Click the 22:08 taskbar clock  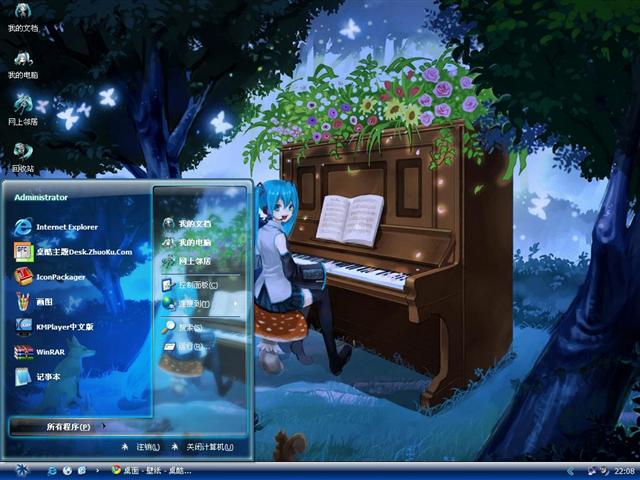coord(624,471)
